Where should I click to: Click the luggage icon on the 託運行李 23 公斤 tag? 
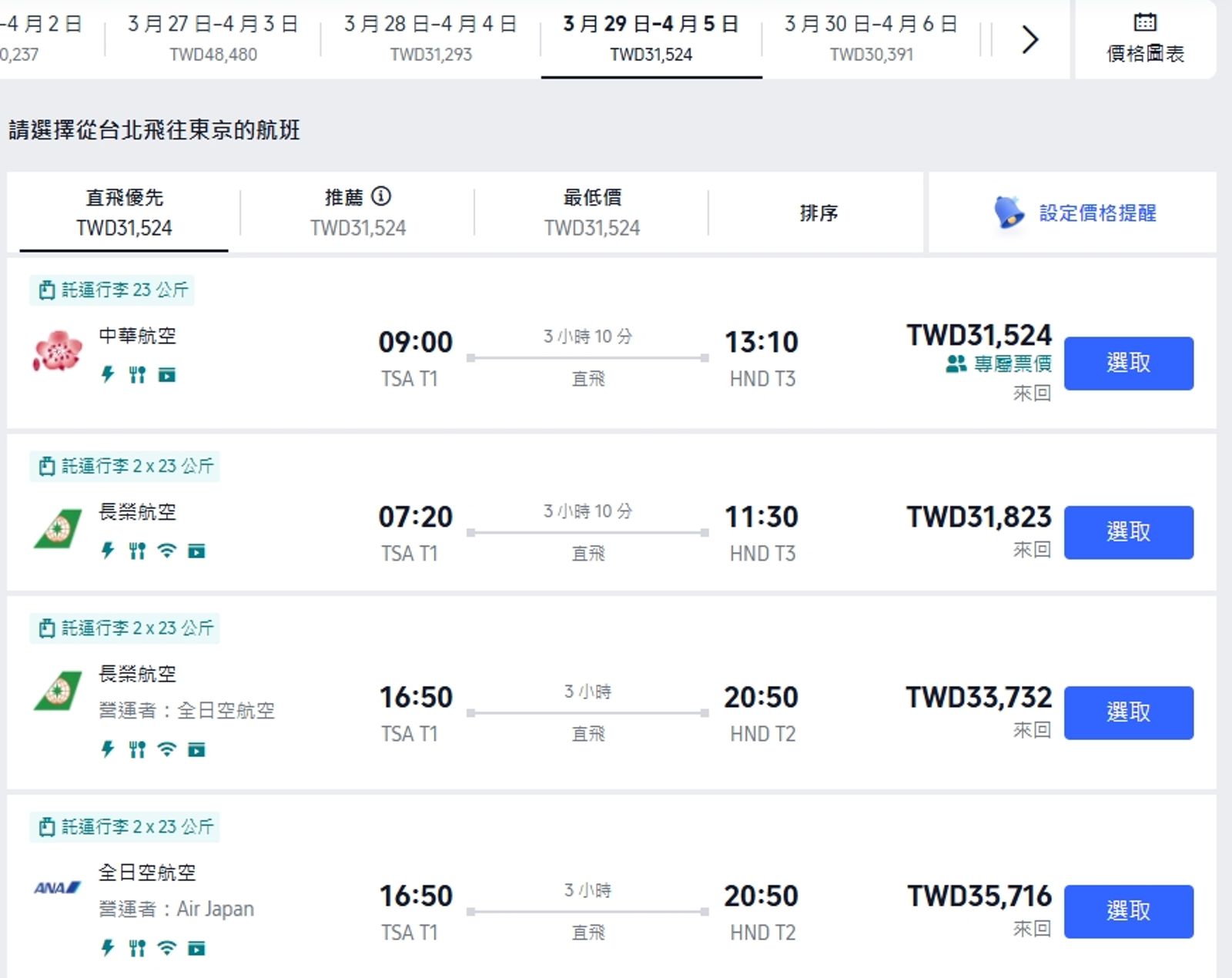coord(47,290)
